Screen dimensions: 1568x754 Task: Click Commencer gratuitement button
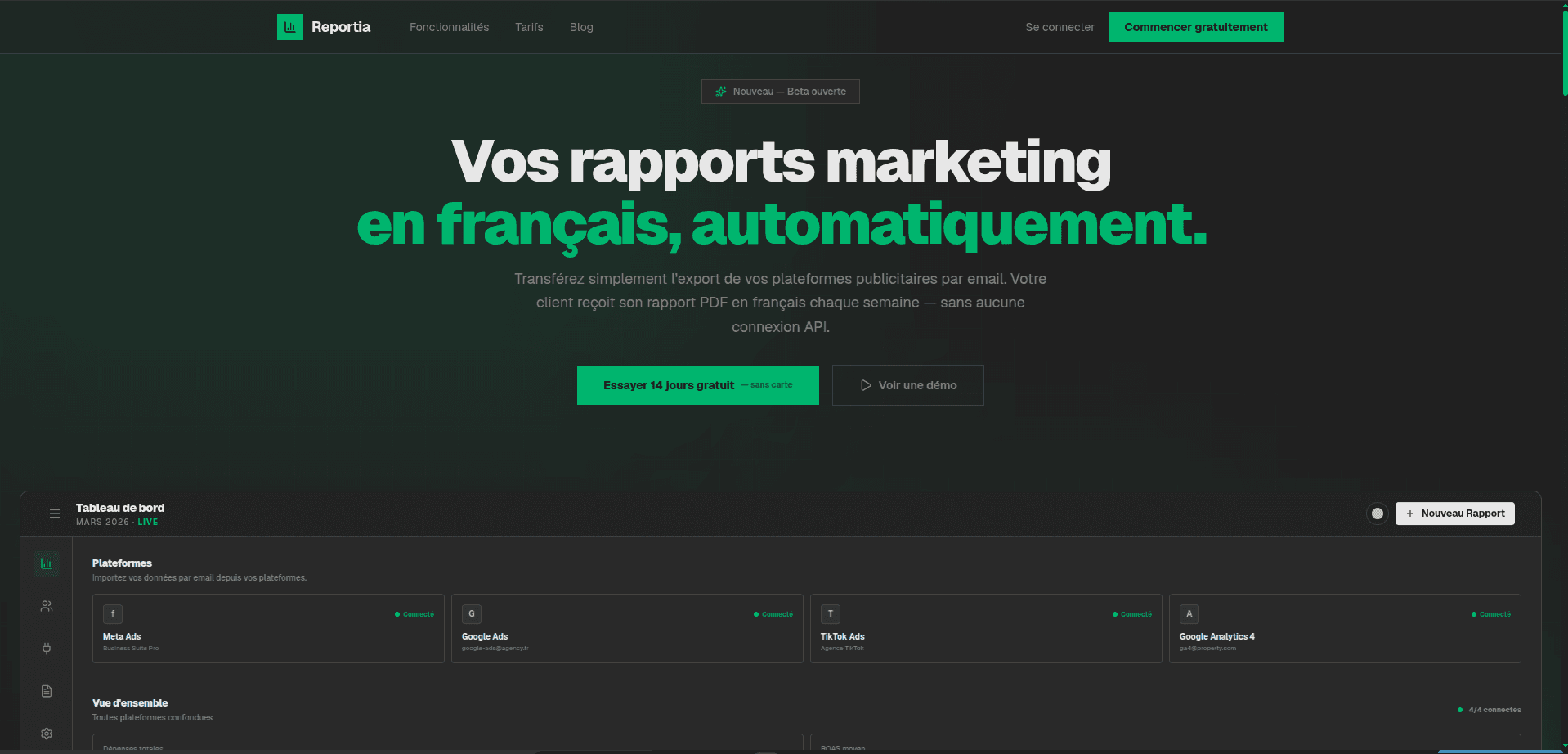point(1196,27)
